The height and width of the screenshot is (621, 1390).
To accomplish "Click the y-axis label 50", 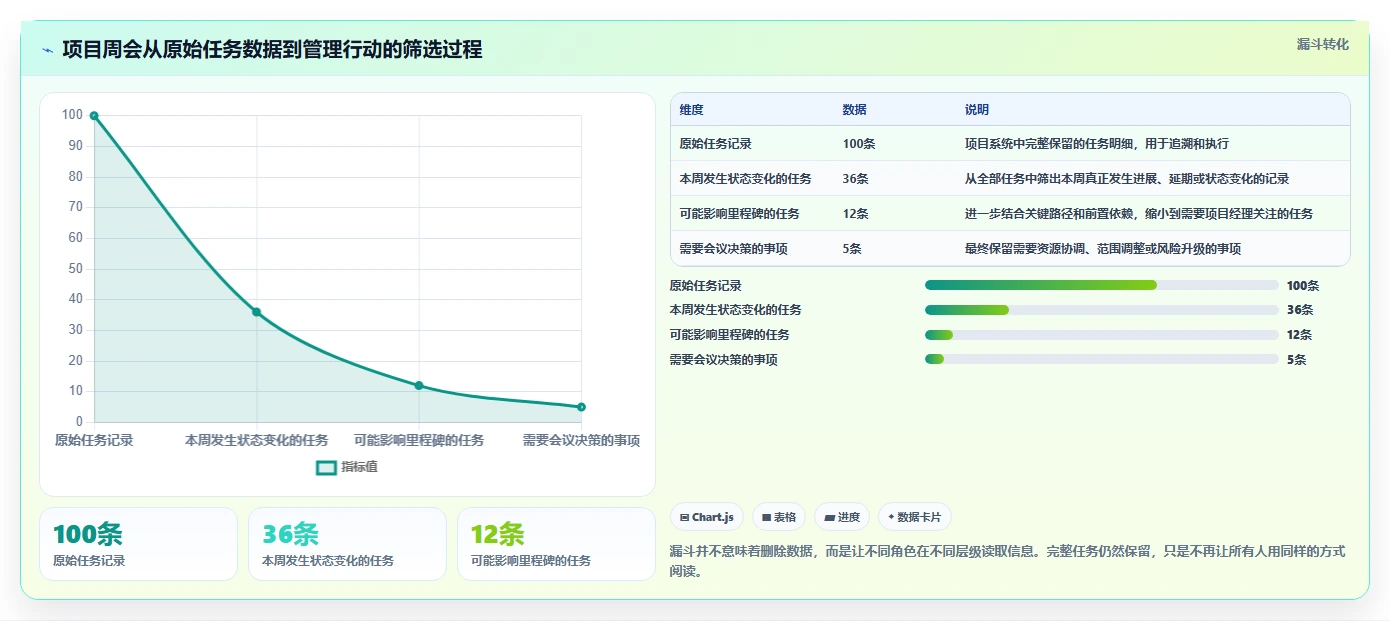I will coord(75,269).
